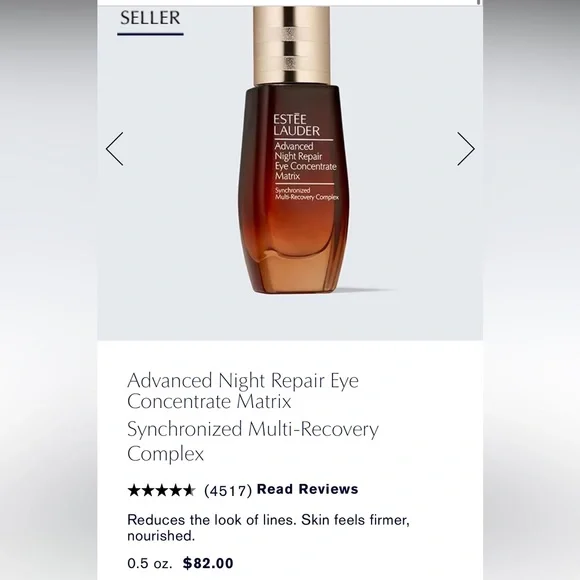Image resolution: width=580 pixels, height=580 pixels.
Task: Go to the previous product image with left arrow
Action: pyautogui.click(x=114, y=149)
